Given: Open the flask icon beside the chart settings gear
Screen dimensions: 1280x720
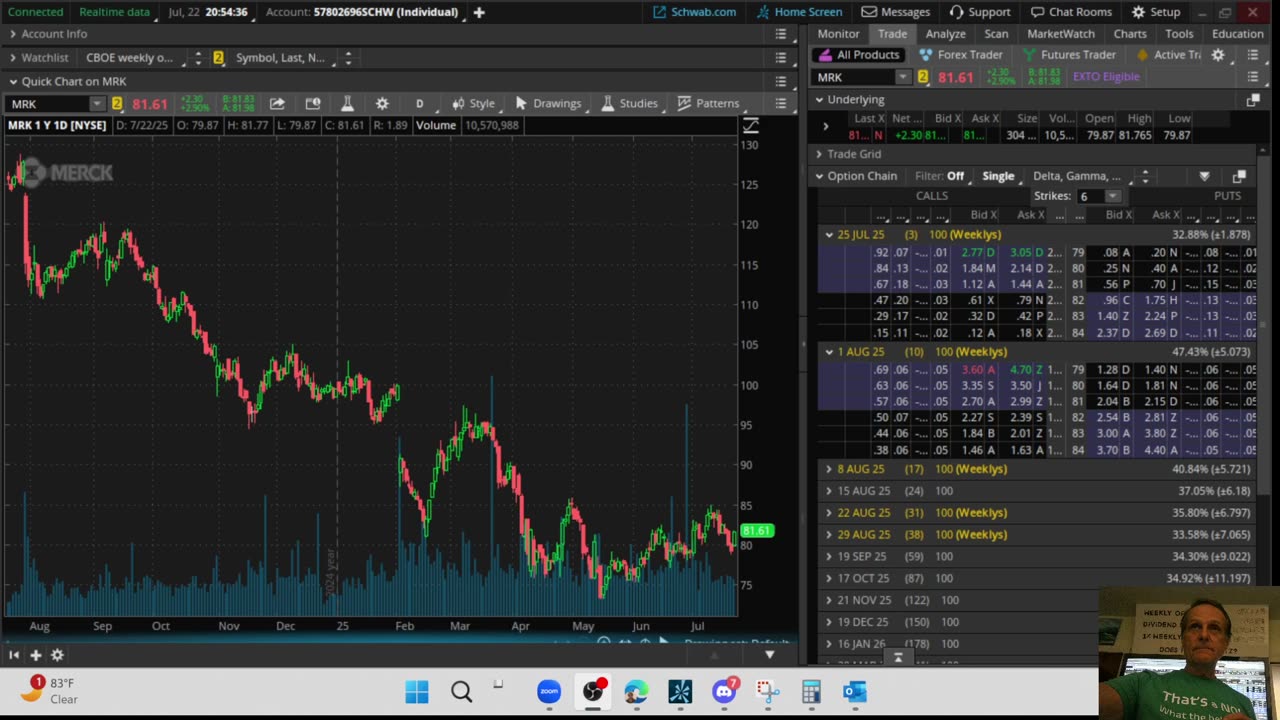Looking at the screenshot, I should click(347, 103).
